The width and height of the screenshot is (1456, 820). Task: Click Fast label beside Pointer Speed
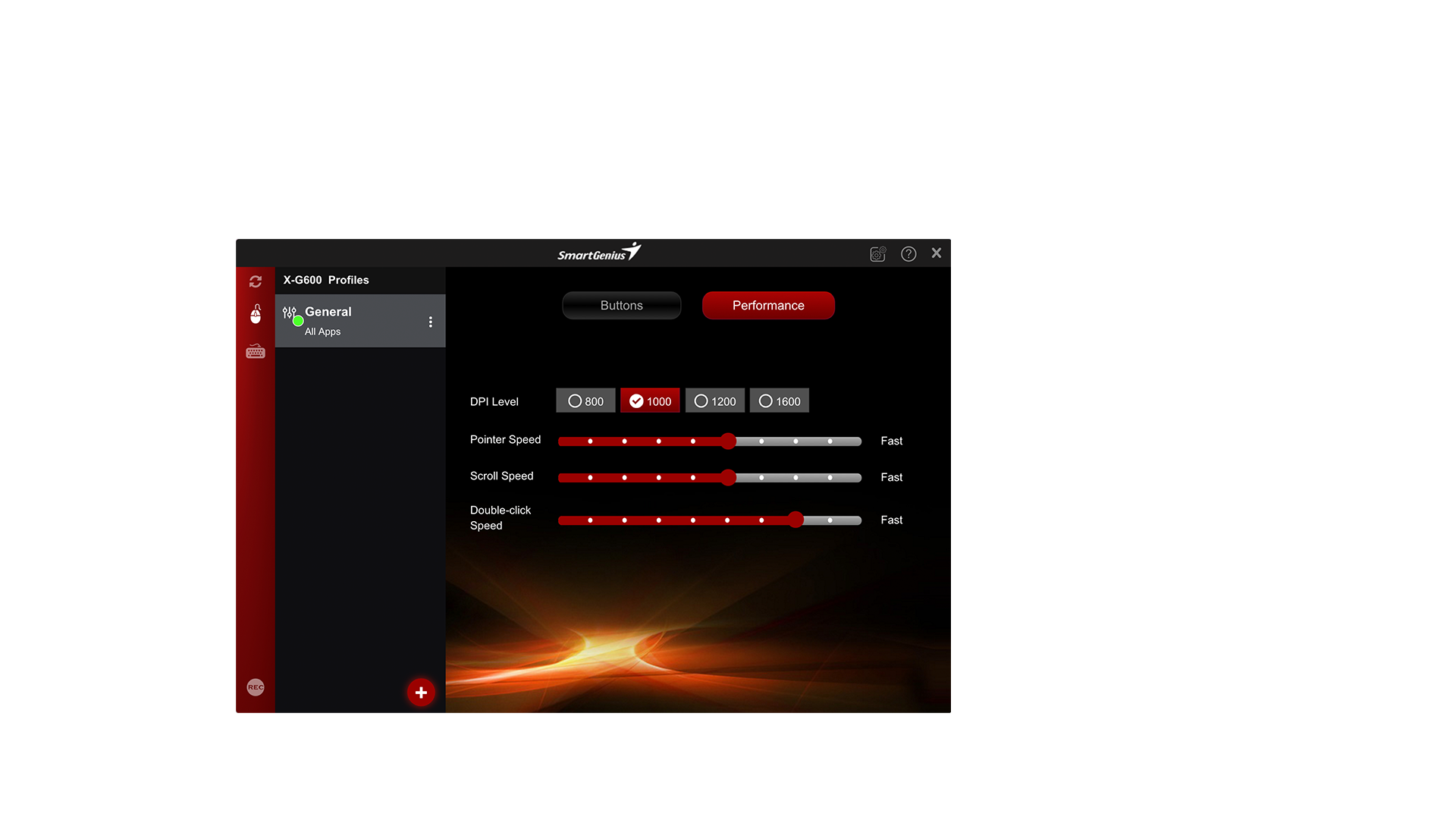891,441
